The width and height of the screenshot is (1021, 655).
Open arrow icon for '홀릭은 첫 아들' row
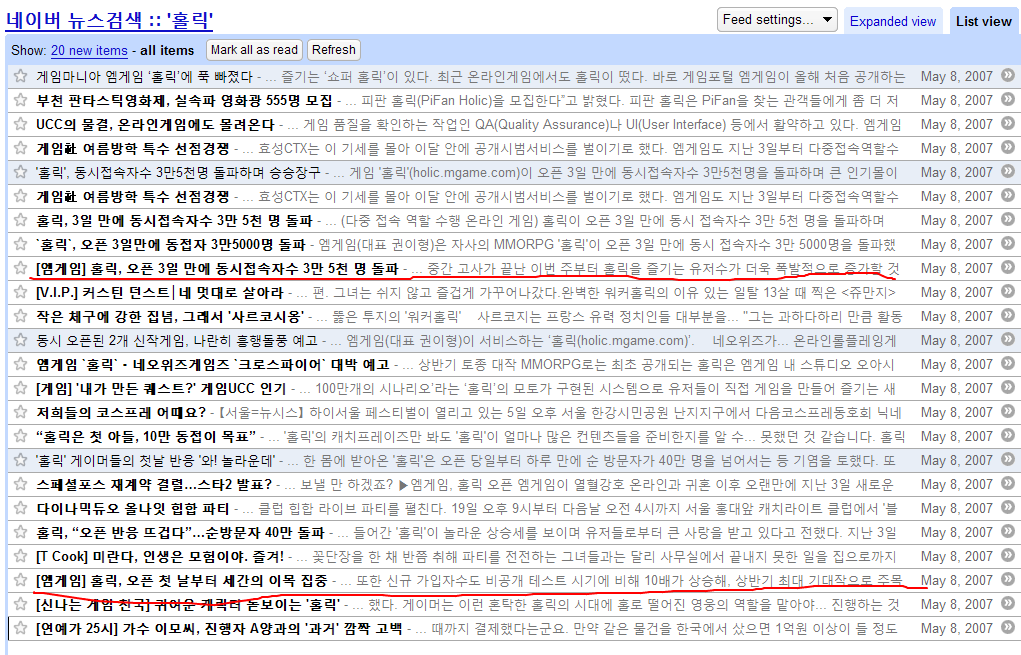click(1008, 436)
